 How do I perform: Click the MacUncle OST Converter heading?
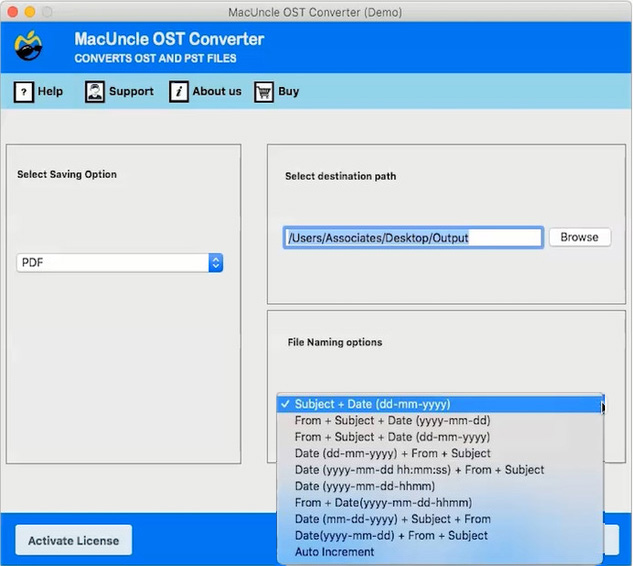169,39
